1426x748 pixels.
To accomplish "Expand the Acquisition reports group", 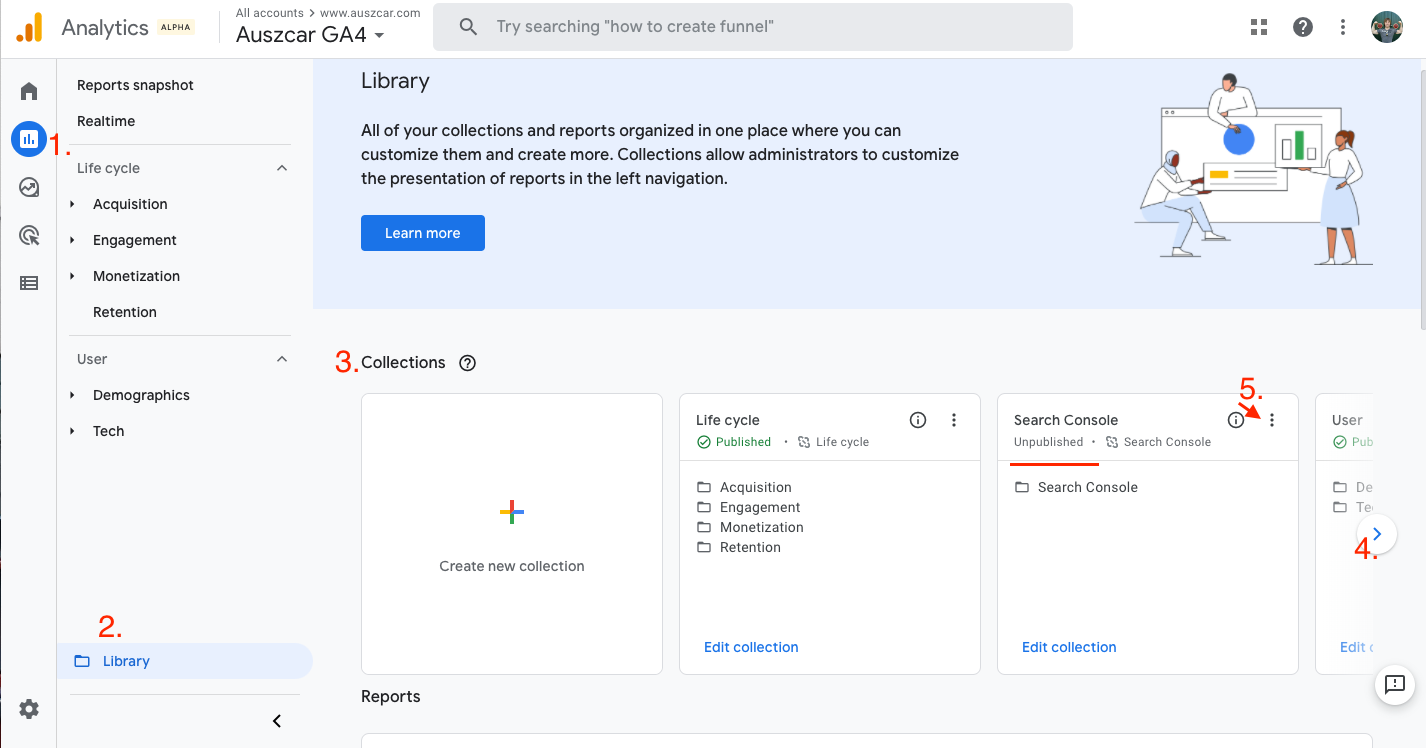I will point(72,204).
